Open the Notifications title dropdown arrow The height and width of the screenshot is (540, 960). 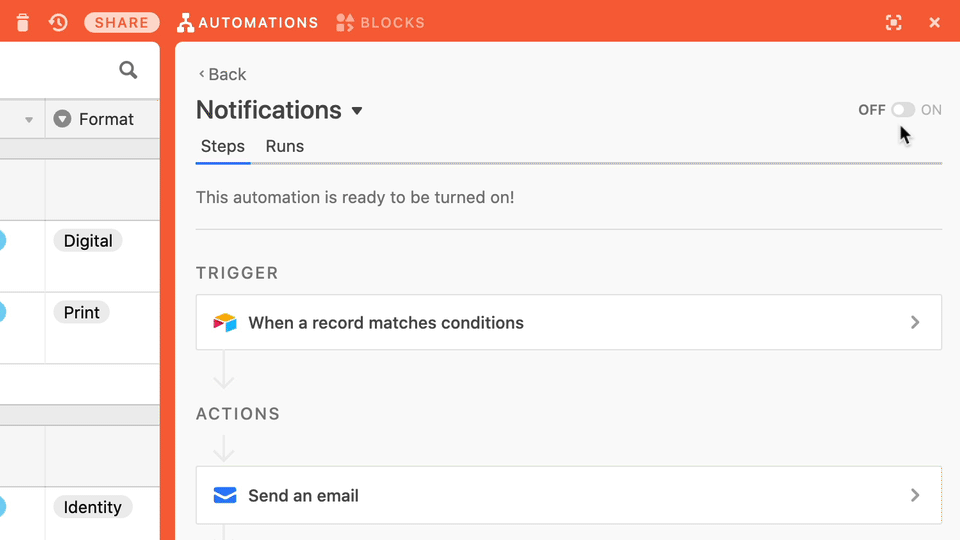(x=357, y=111)
